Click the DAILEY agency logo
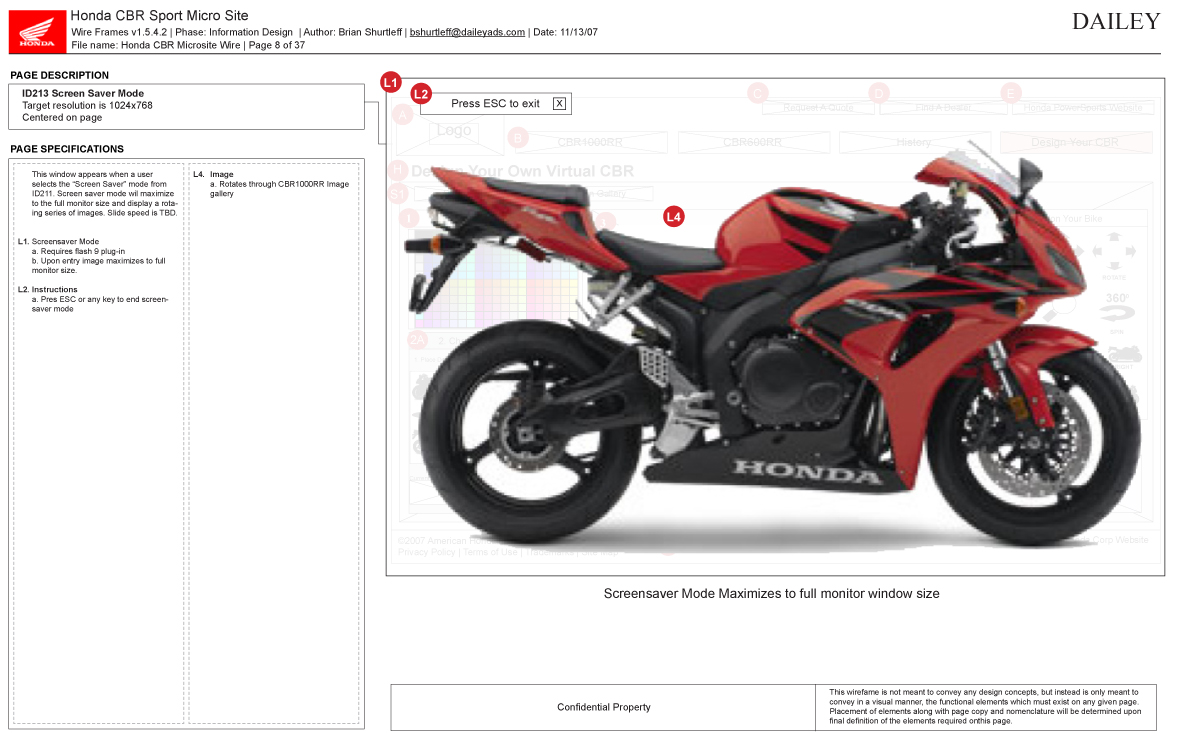The width and height of the screenshot is (1197, 733). tap(1116, 22)
